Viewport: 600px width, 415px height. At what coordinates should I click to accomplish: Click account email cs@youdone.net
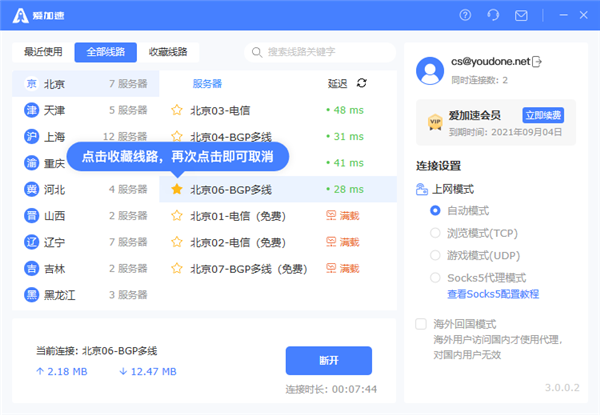490,61
